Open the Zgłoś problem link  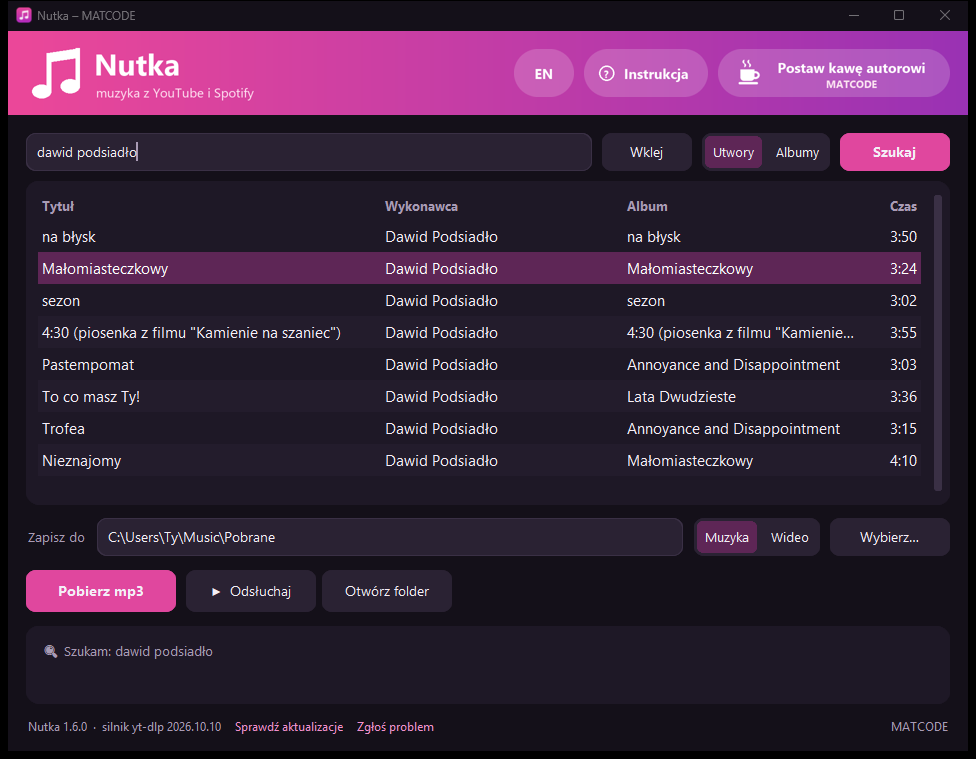[x=395, y=727]
